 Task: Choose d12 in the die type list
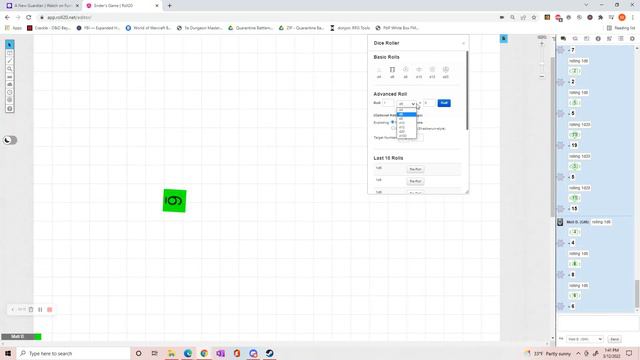407,127
